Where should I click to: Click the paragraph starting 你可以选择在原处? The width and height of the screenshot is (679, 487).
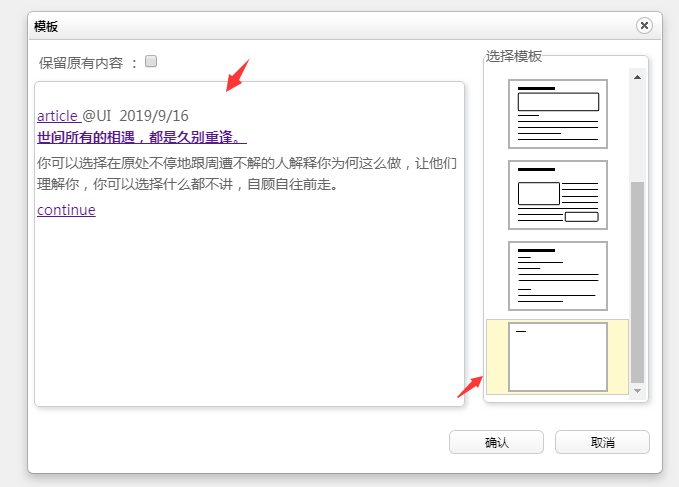[247, 174]
